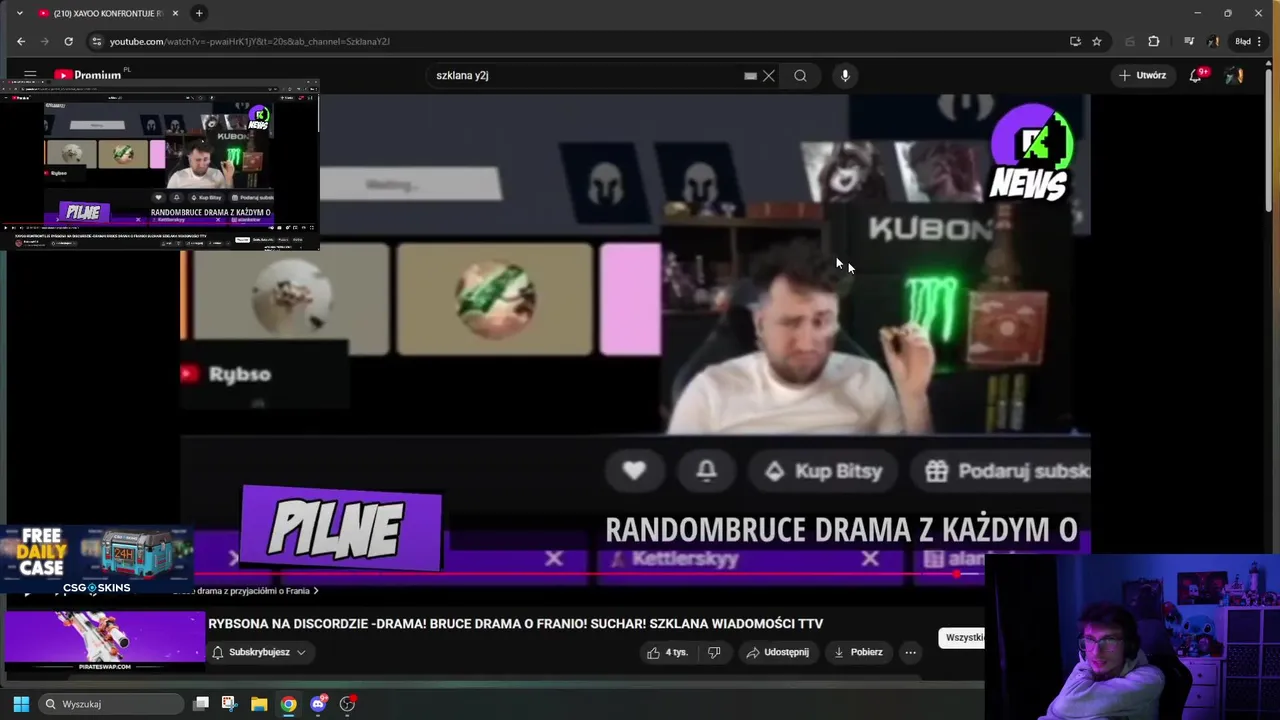1280x720 pixels.
Task: Open more actions three-dot menu
Action: pos(910,652)
